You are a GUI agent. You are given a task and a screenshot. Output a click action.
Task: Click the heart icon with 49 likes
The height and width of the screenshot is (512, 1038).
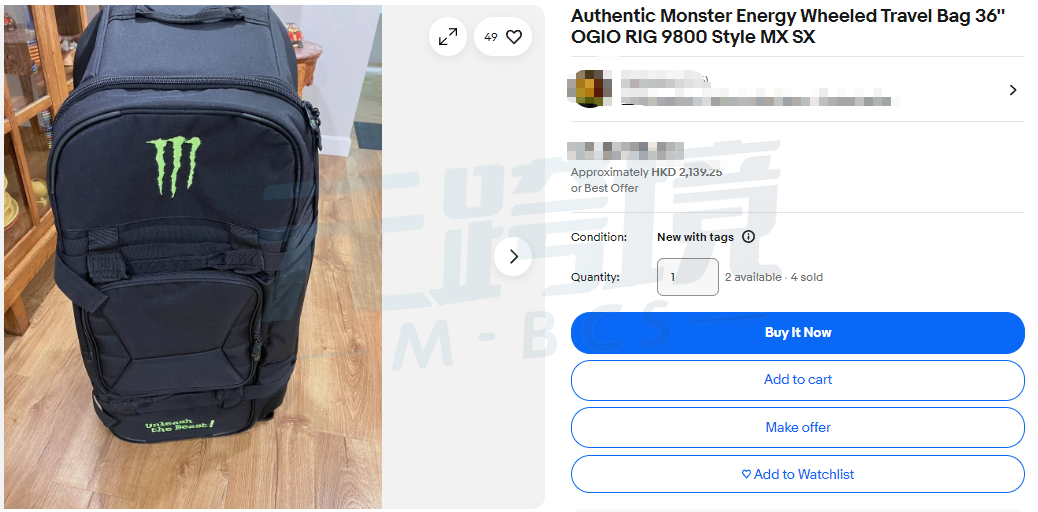(x=514, y=37)
